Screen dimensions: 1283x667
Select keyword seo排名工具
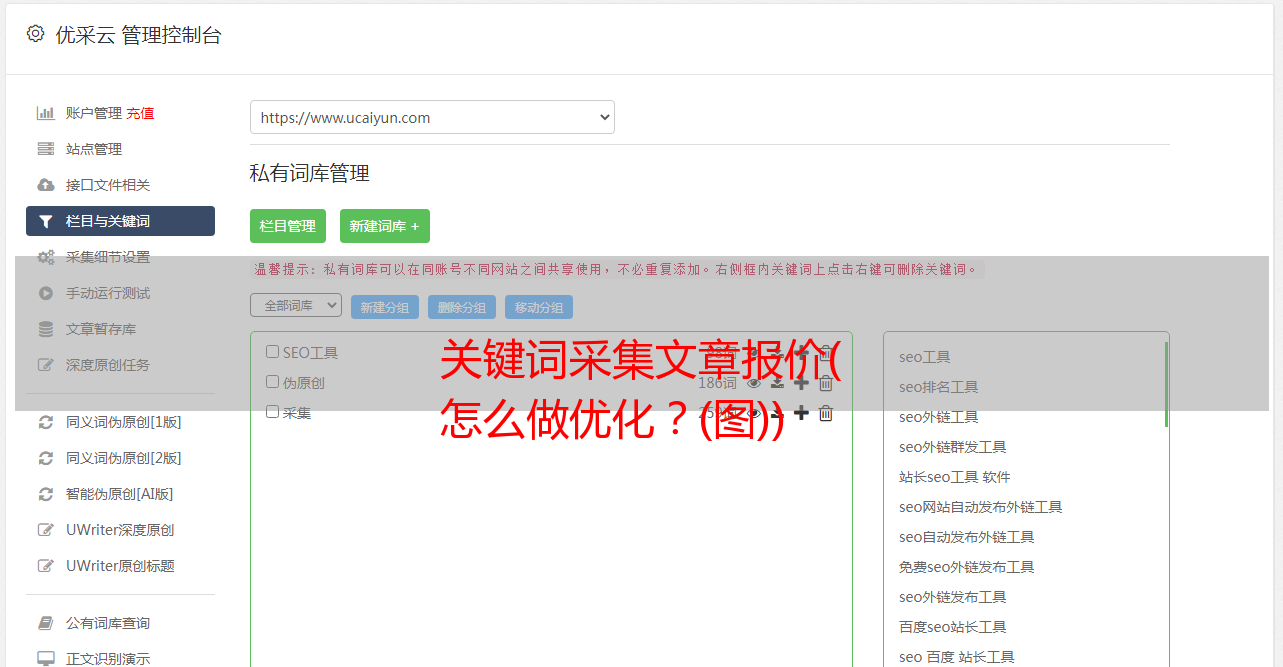coord(939,387)
